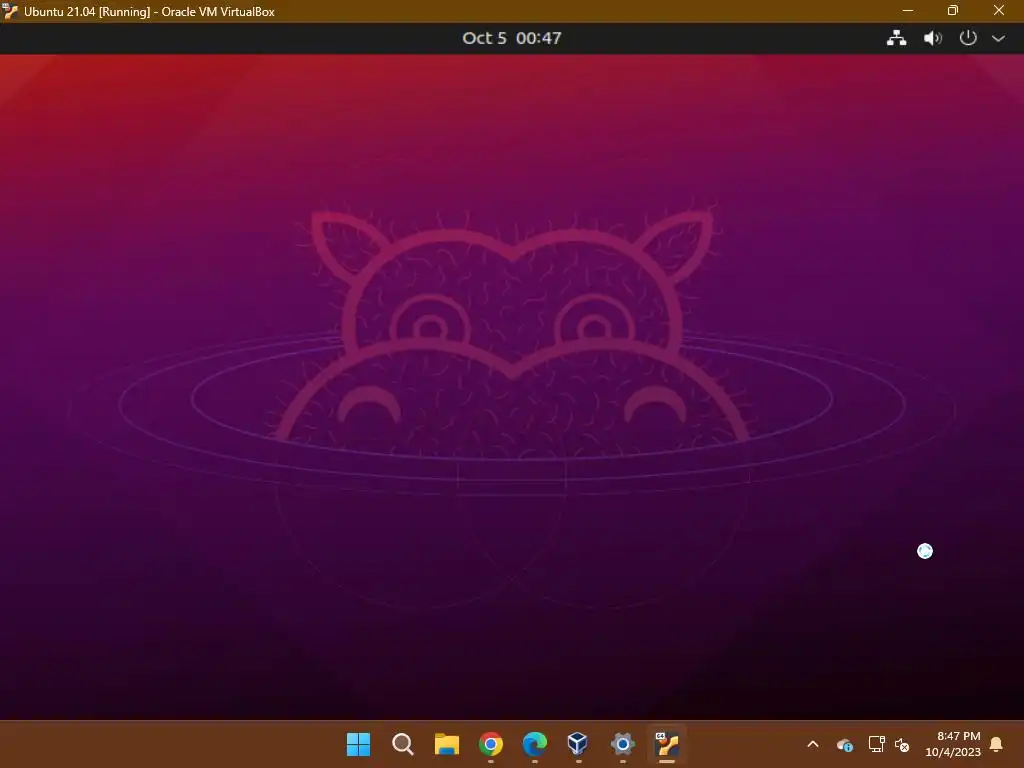This screenshot has height=768, width=1024.
Task: Restore down the VirtualBox window
Action: (953, 10)
